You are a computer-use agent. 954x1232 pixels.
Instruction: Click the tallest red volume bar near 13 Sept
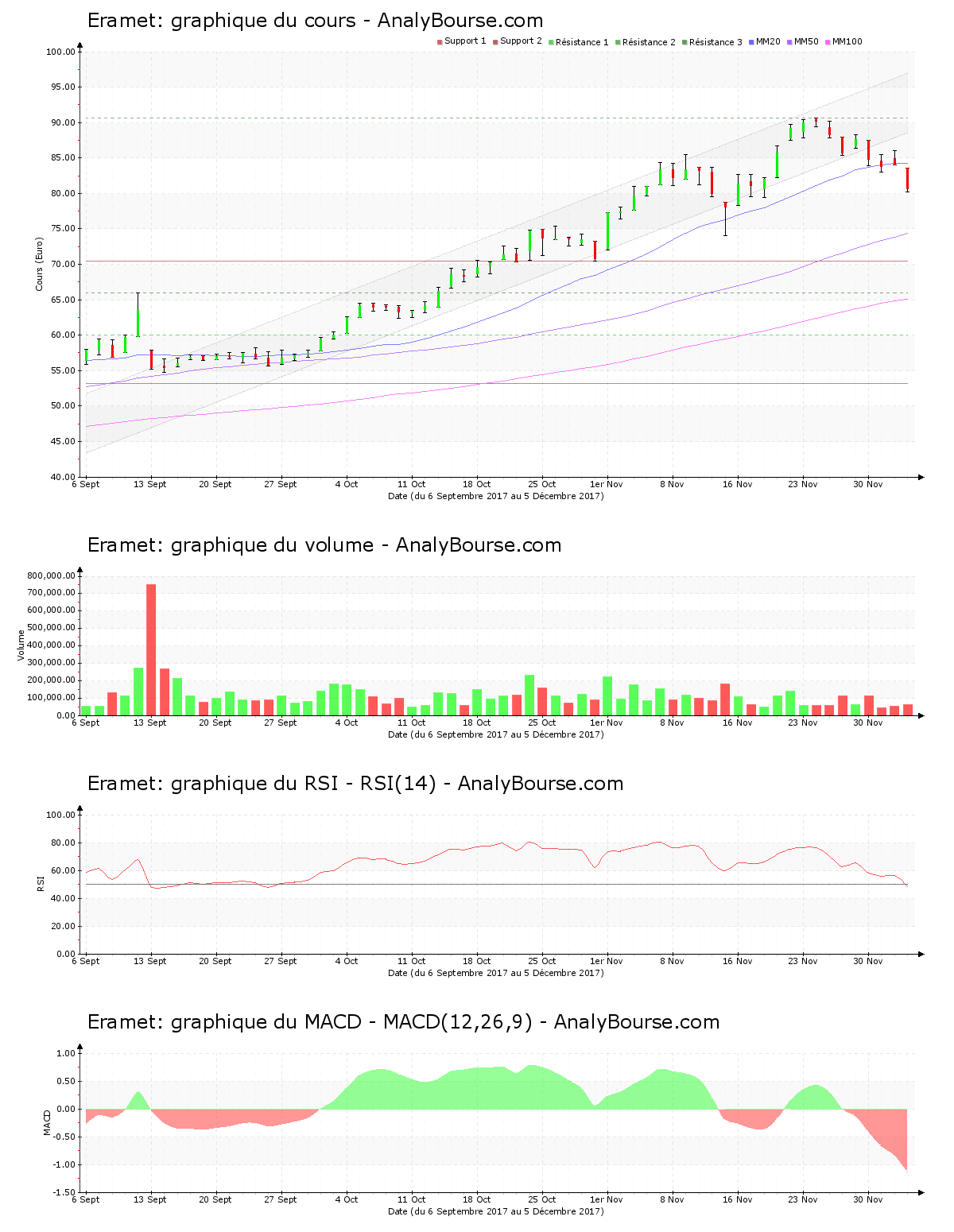pyautogui.click(x=151, y=649)
